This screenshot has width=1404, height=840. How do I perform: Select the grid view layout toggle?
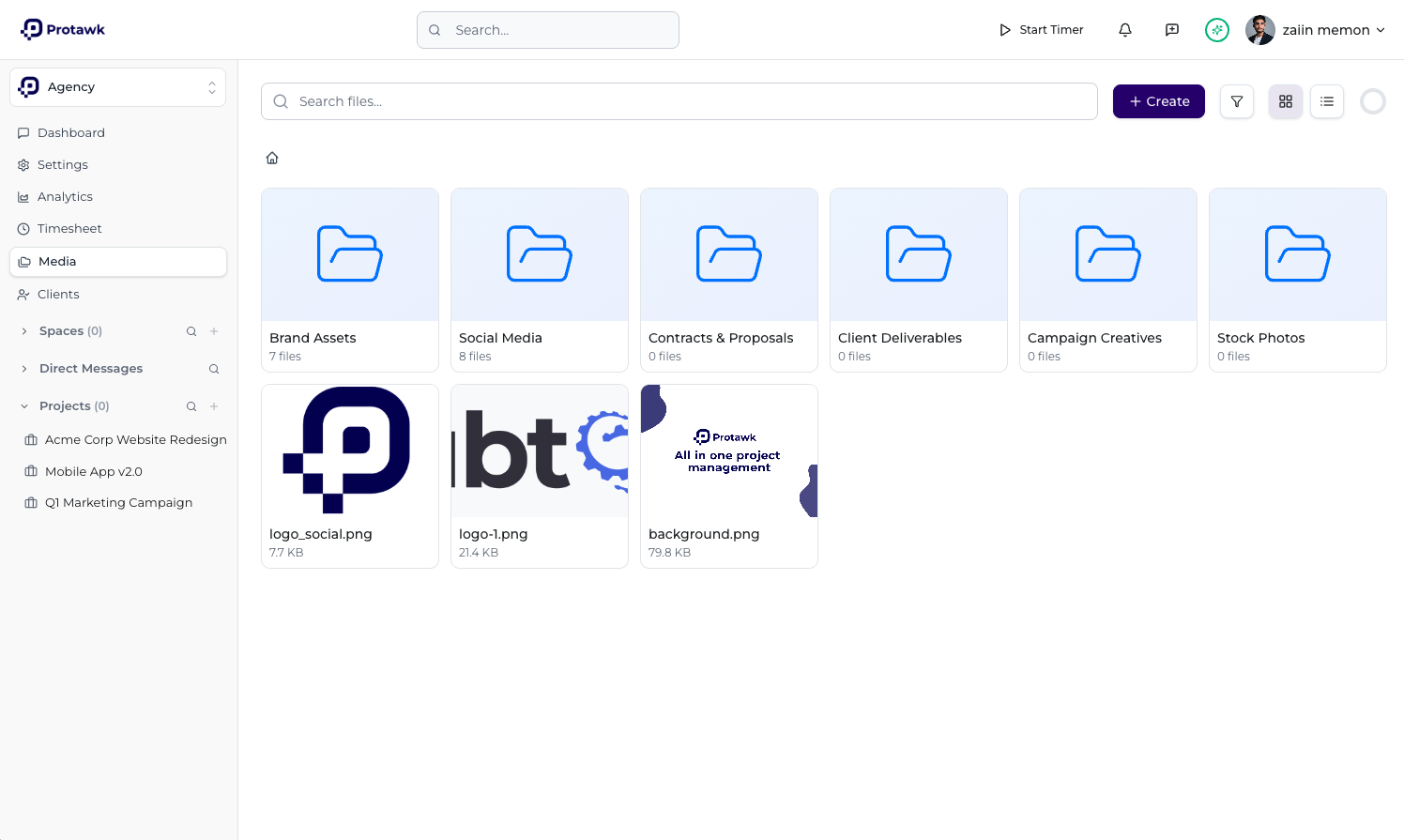(1285, 101)
